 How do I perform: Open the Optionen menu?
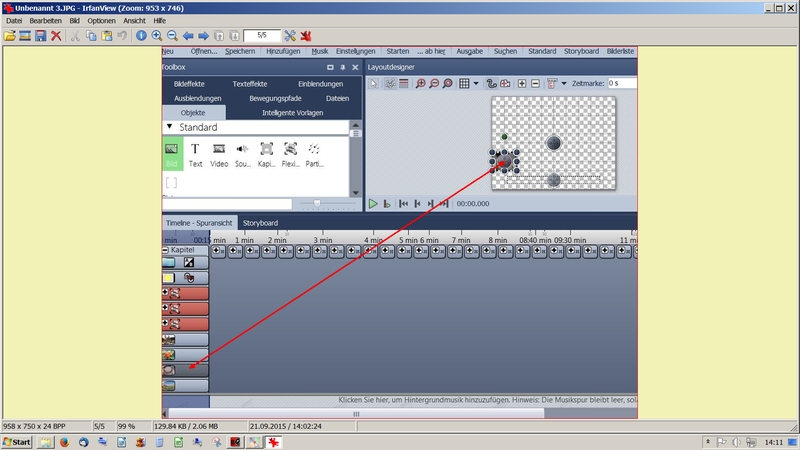(x=101, y=20)
